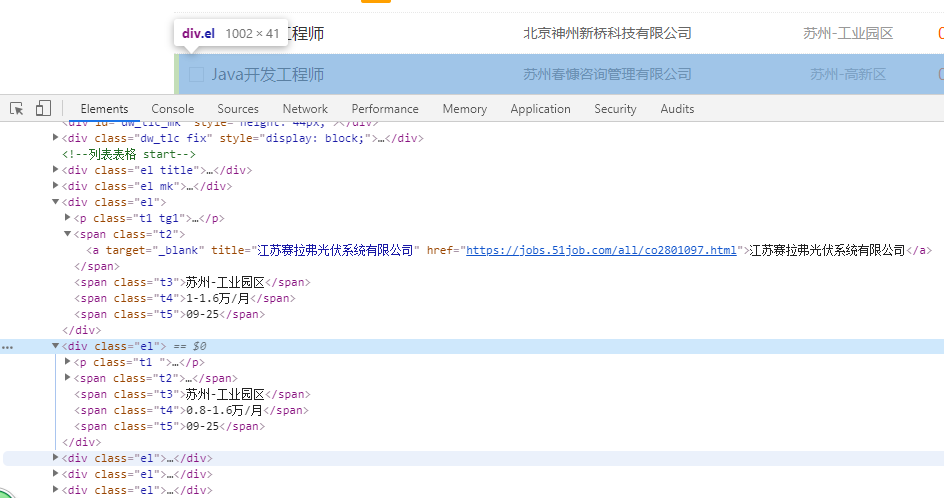
Task: Click location text 苏州-高新区 on the page
Action: (x=848, y=74)
